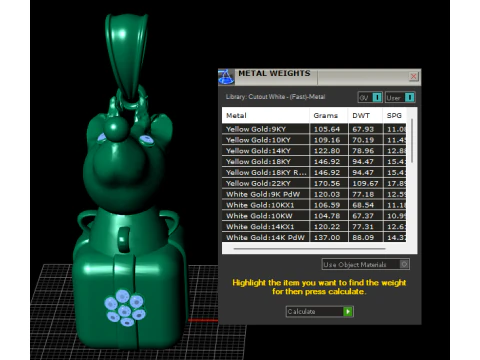The height and width of the screenshot is (360, 480).
Task: Click the horizontal scrollbar below metal table
Action: tap(309, 248)
